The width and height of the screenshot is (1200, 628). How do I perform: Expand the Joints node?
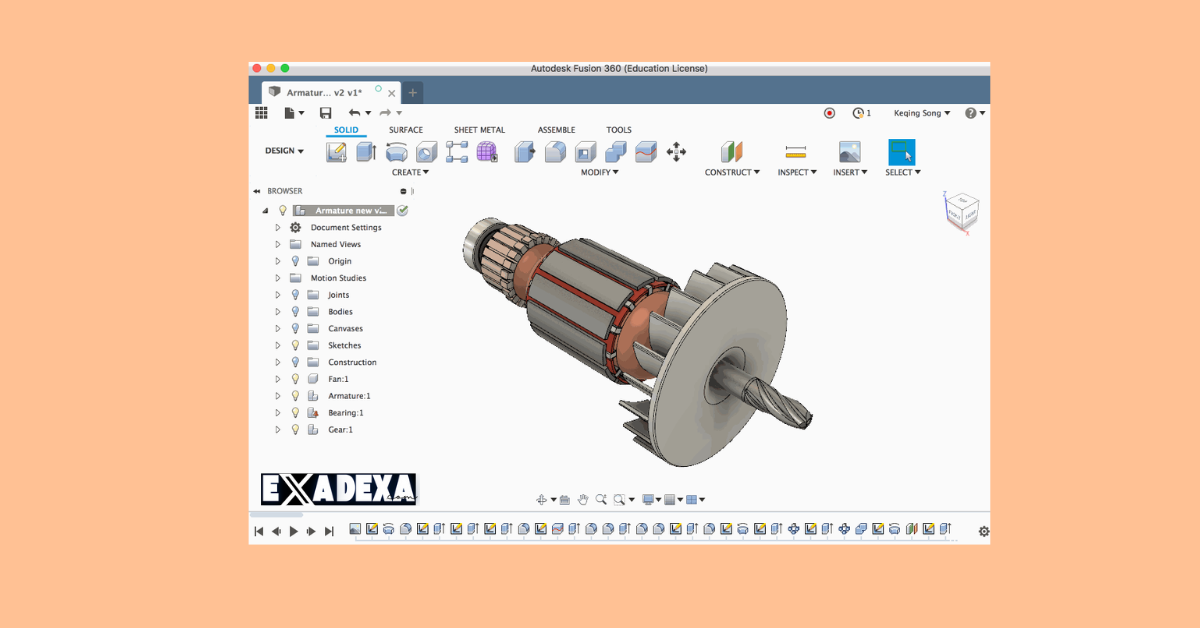[x=277, y=294]
